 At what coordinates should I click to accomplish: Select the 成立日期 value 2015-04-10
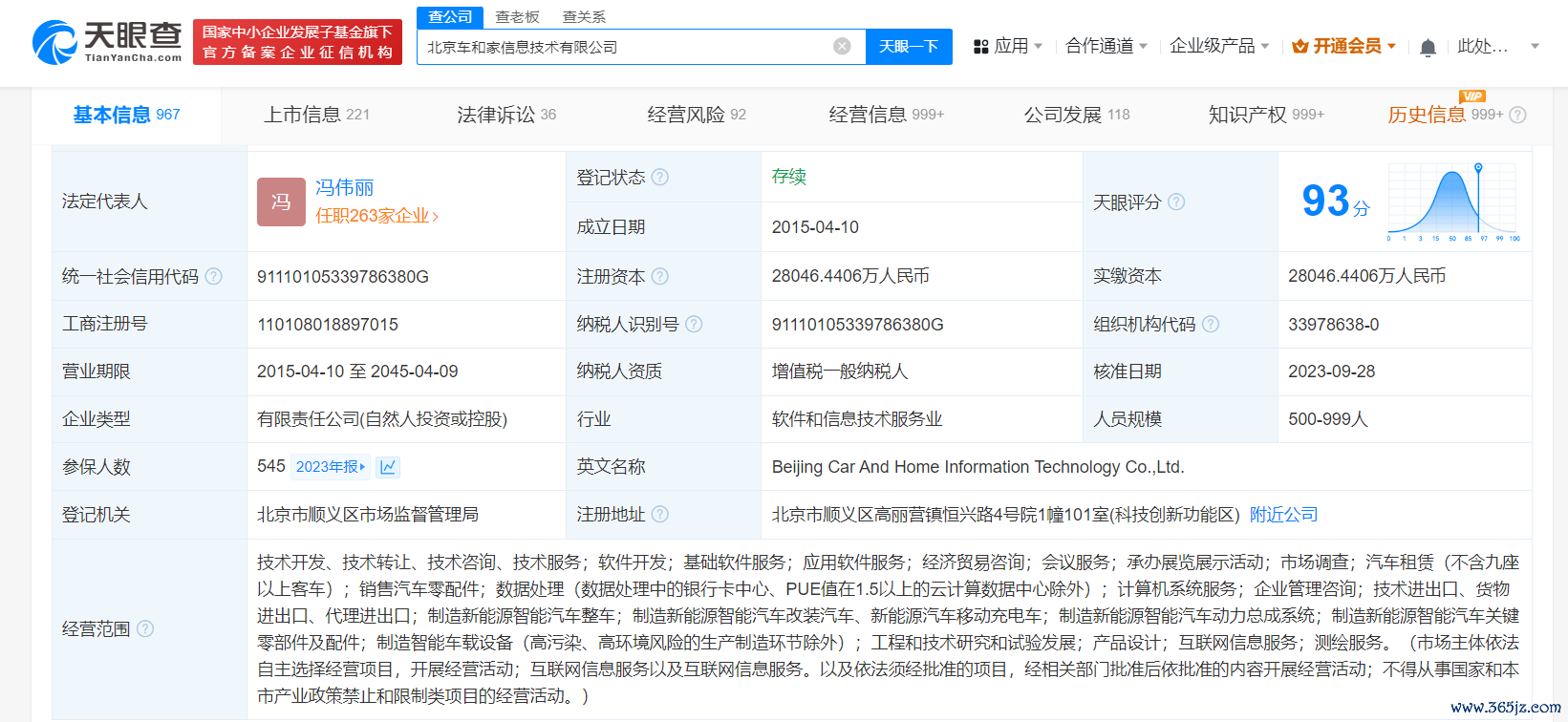point(815,226)
